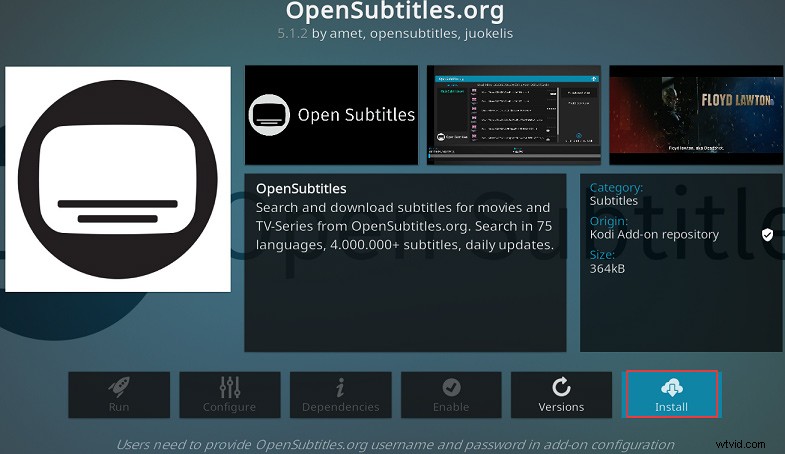Viewport: 785px width, 454px height.
Task: Open the subtitle search list screenshot
Action: pyautogui.click(x=514, y=115)
